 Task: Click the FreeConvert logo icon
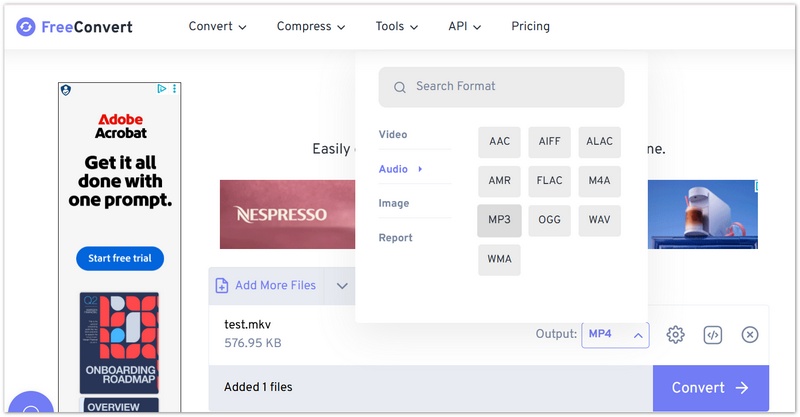coord(26,27)
